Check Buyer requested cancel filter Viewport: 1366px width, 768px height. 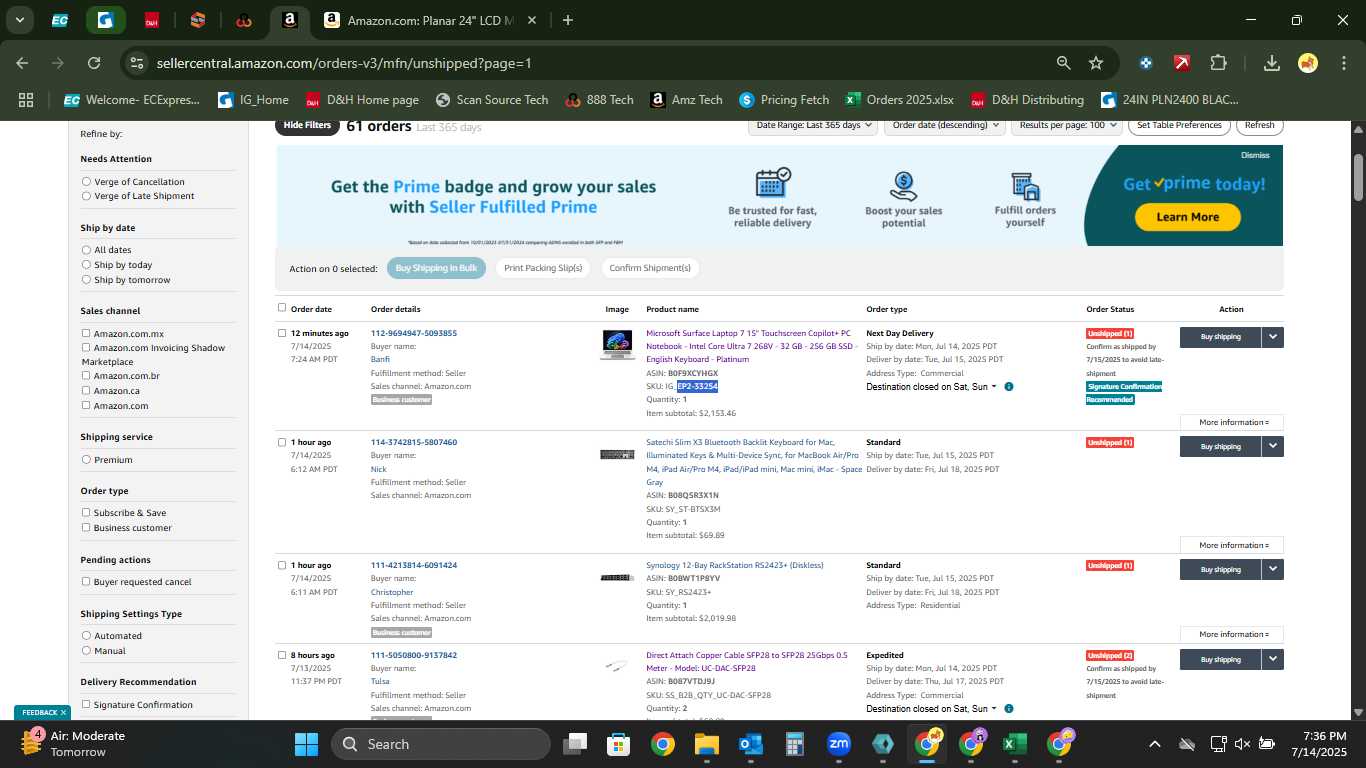tap(86, 581)
